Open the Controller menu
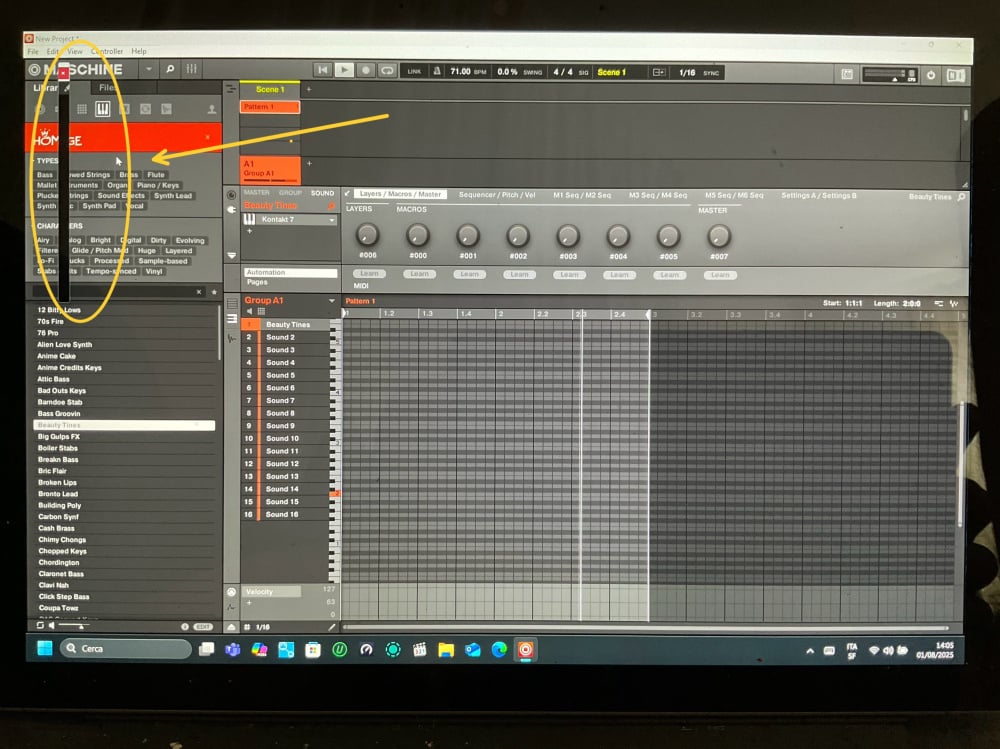 pyautogui.click(x=107, y=51)
